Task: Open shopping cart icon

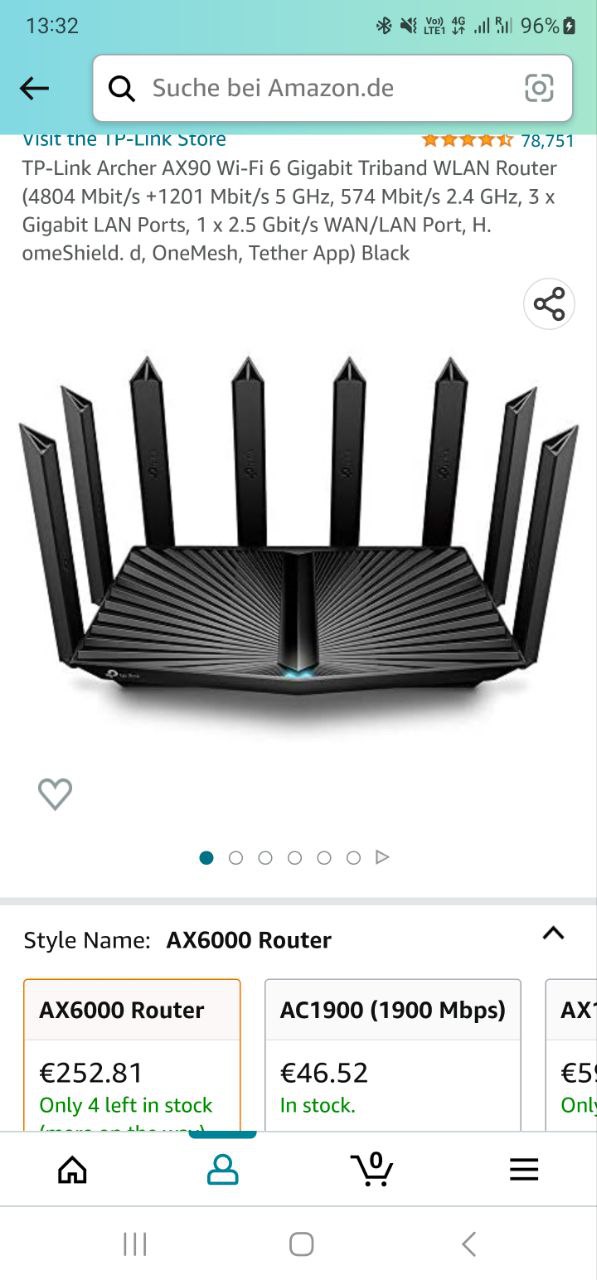Action: 372,1169
